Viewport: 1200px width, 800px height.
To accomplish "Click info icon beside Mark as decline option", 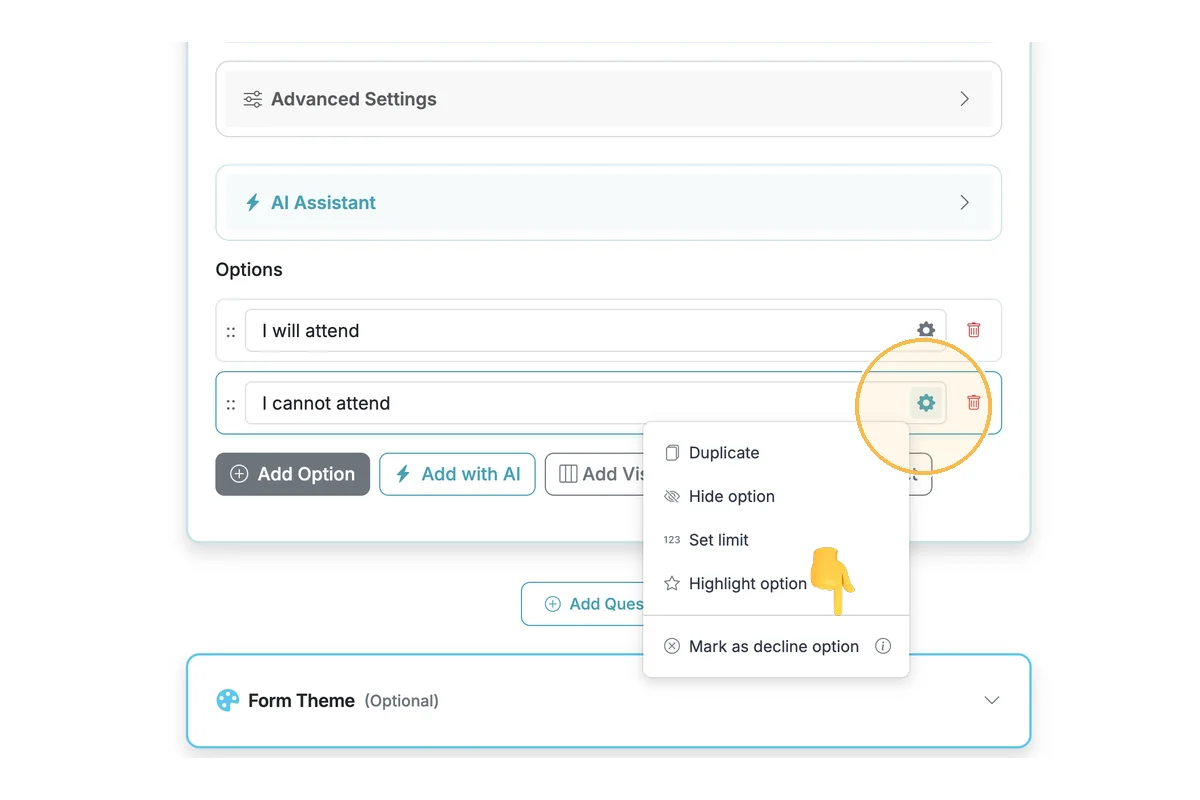I will click(882, 646).
